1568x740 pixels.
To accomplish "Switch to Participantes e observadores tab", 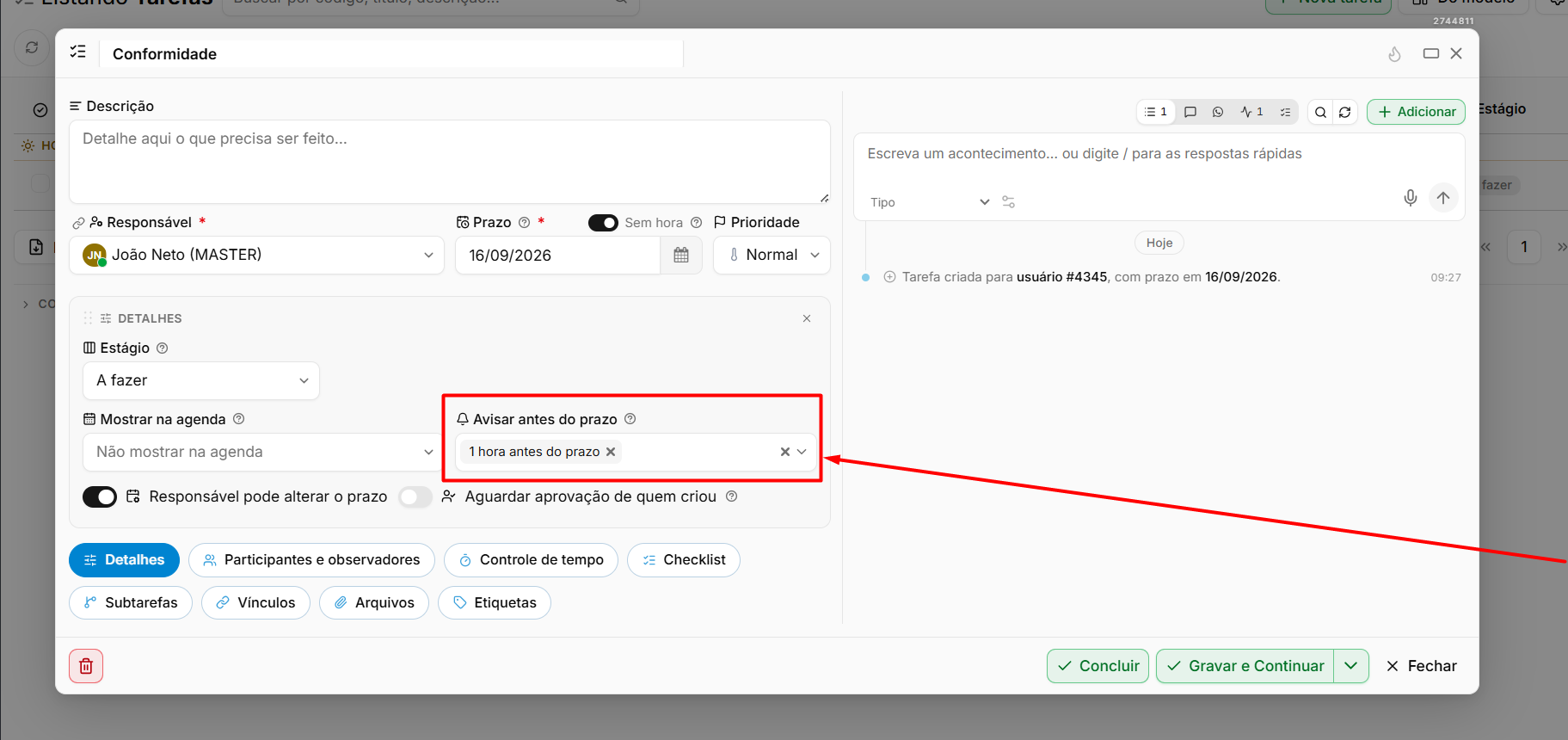I will [x=311, y=560].
